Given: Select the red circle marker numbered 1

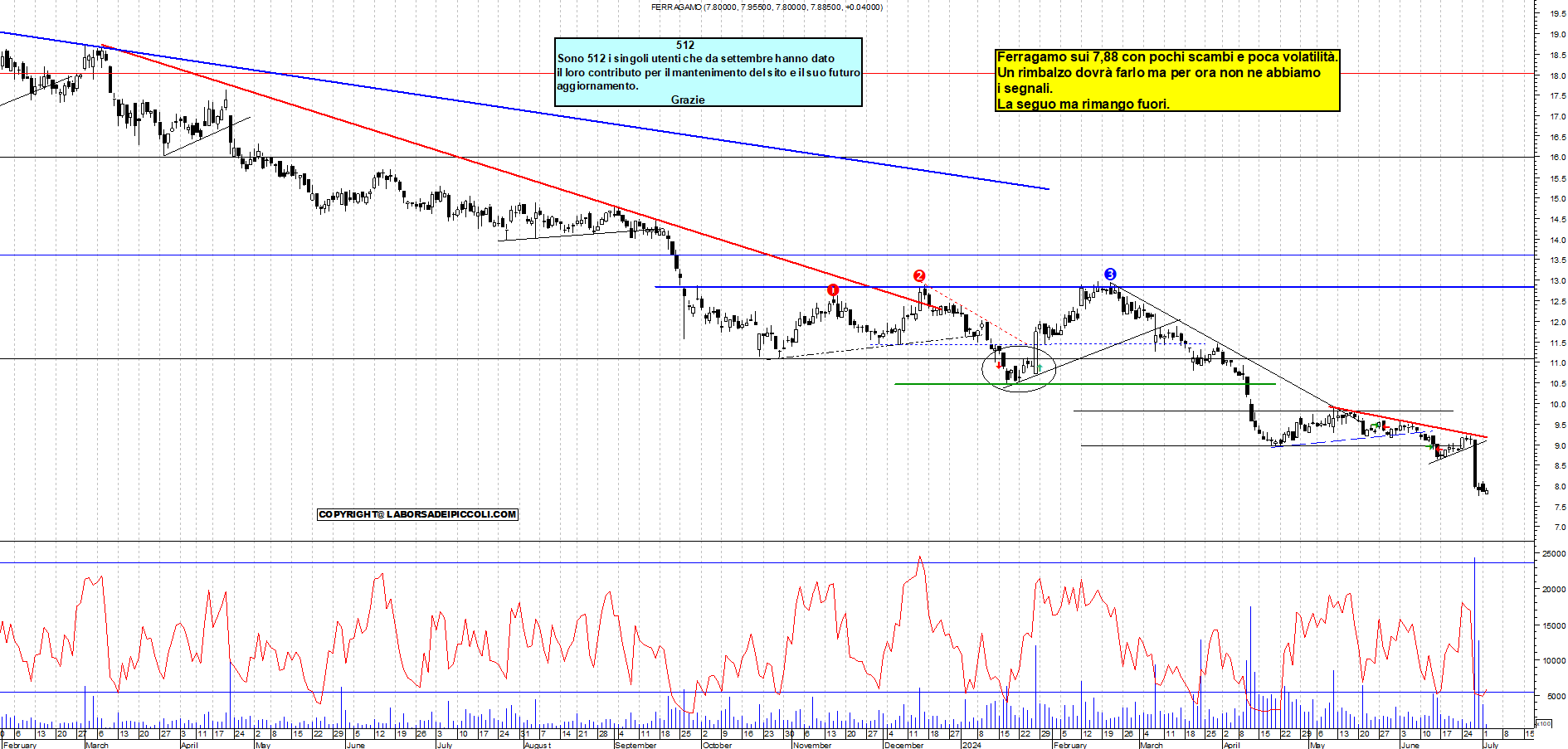Looking at the screenshot, I should [833, 289].
